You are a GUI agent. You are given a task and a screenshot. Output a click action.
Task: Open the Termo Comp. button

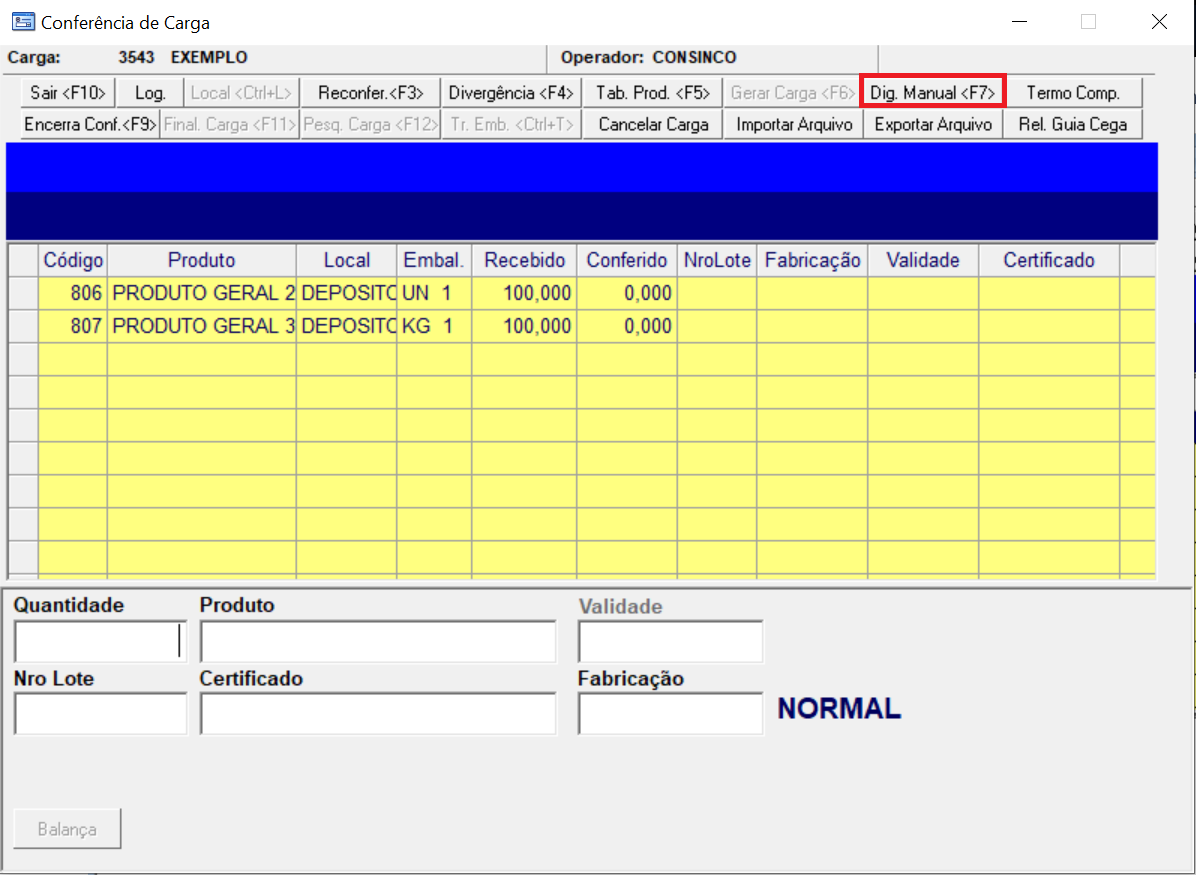[1073, 92]
